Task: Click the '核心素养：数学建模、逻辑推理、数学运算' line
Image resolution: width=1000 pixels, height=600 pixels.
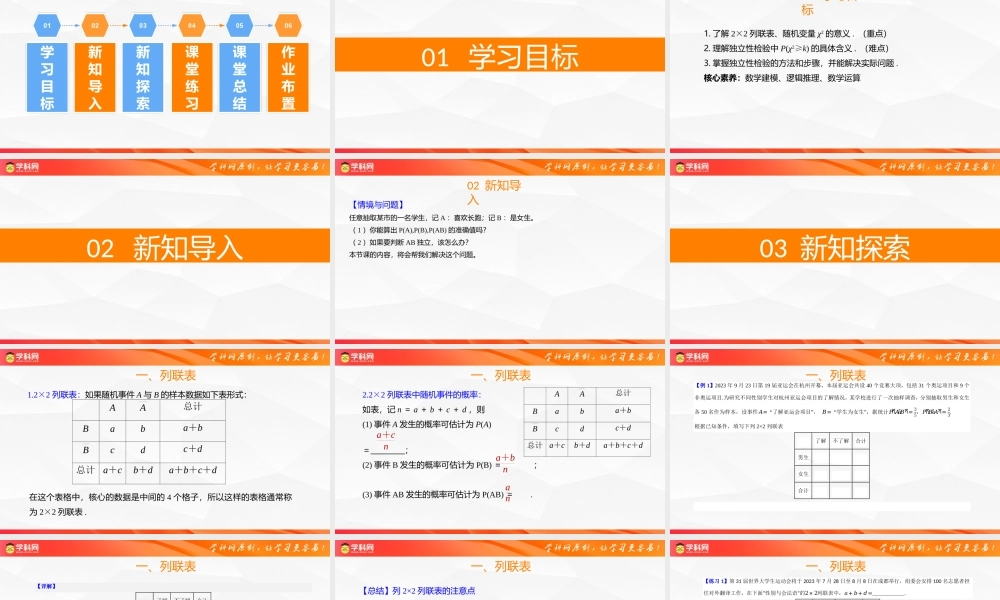Action: click(x=782, y=78)
